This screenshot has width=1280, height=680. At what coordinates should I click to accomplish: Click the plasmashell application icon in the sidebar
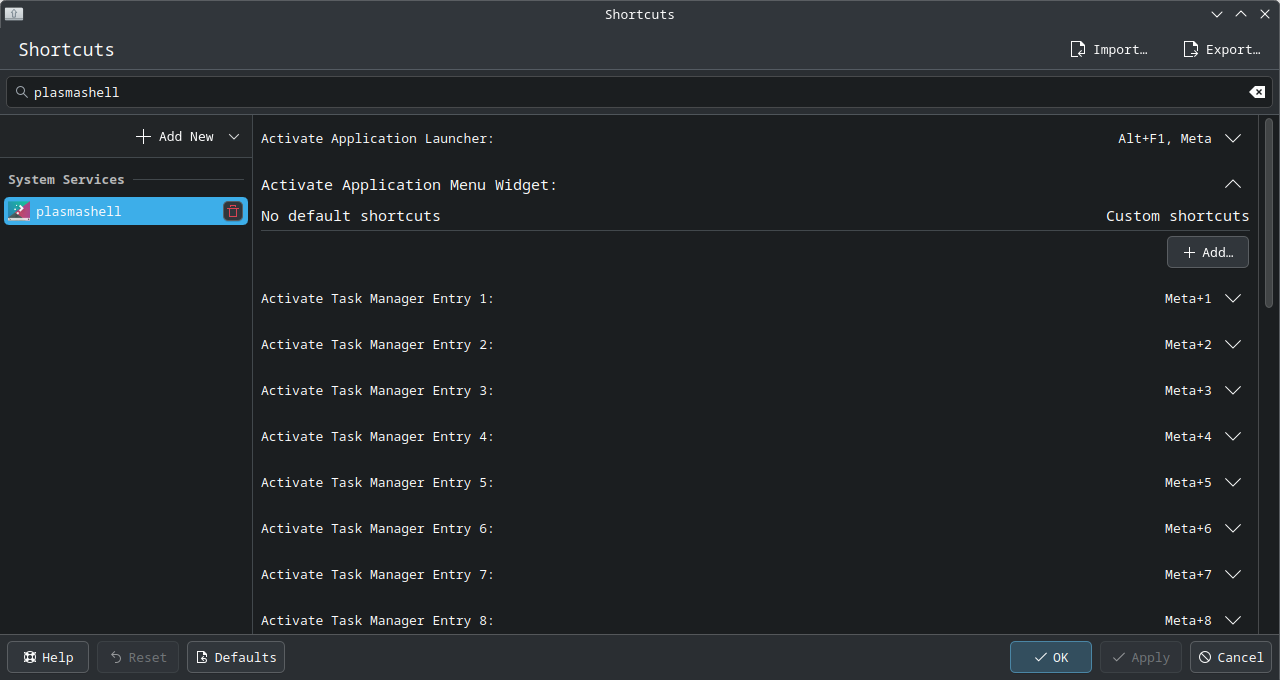(19, 211)
